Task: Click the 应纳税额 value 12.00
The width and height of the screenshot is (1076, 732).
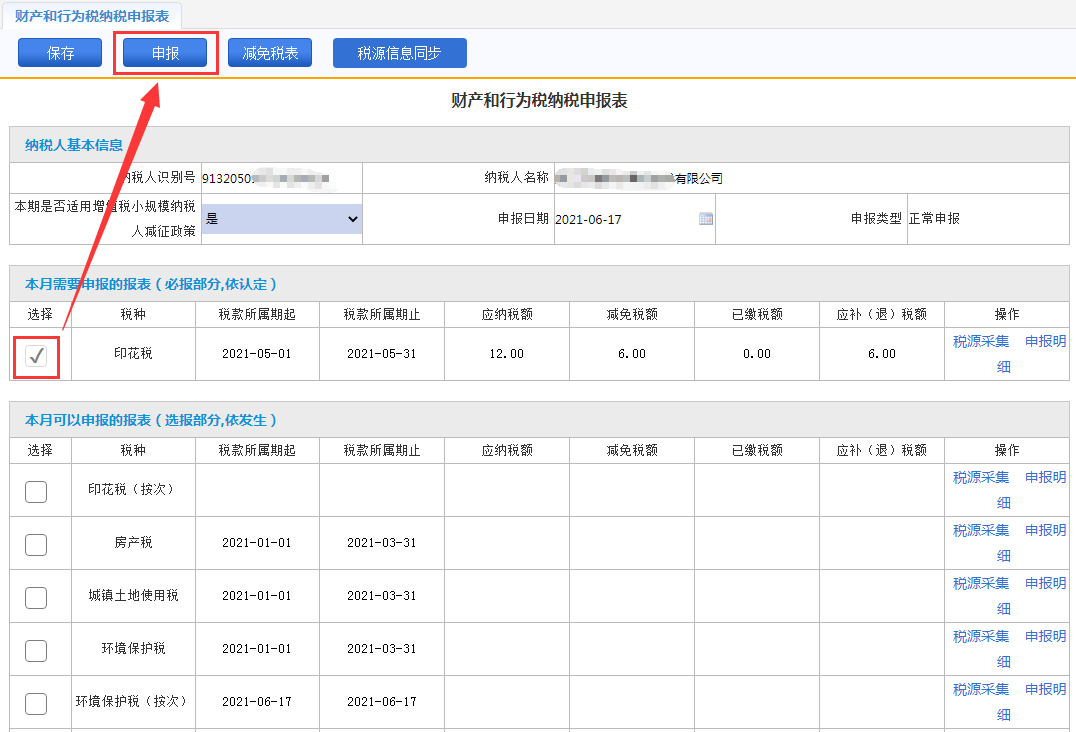Action: (506, 353)
